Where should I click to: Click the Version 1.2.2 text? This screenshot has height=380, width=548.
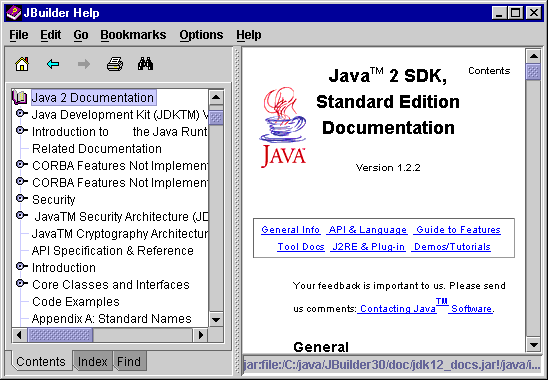click(388, 168)
